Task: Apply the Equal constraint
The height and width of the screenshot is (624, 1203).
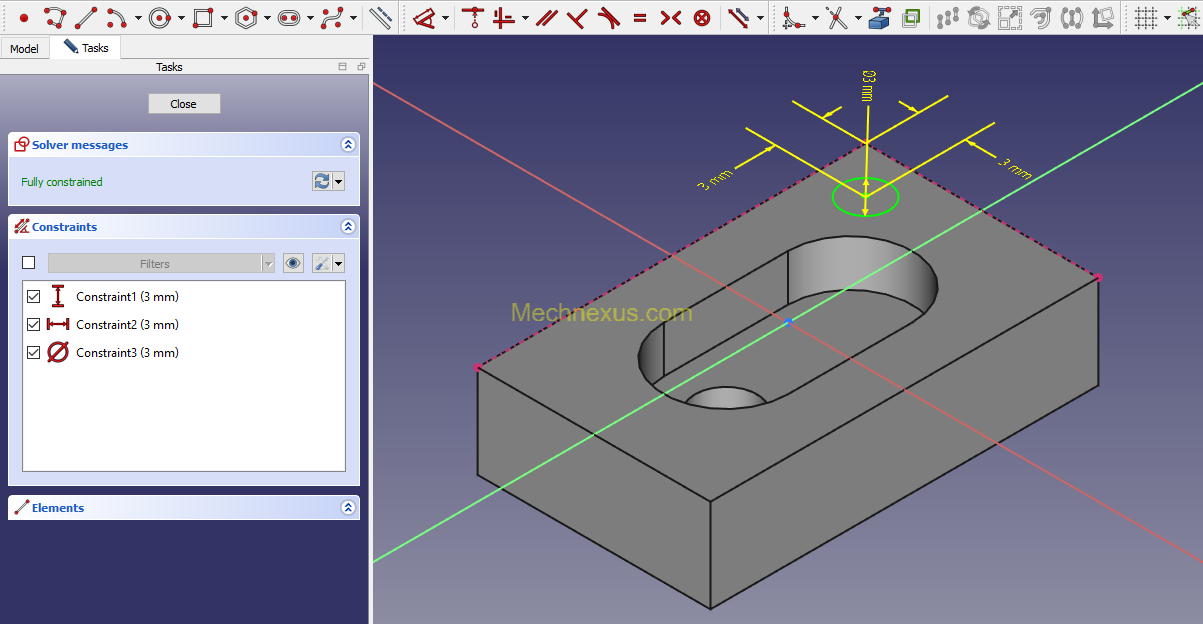Action: click(x=640, y=17)
